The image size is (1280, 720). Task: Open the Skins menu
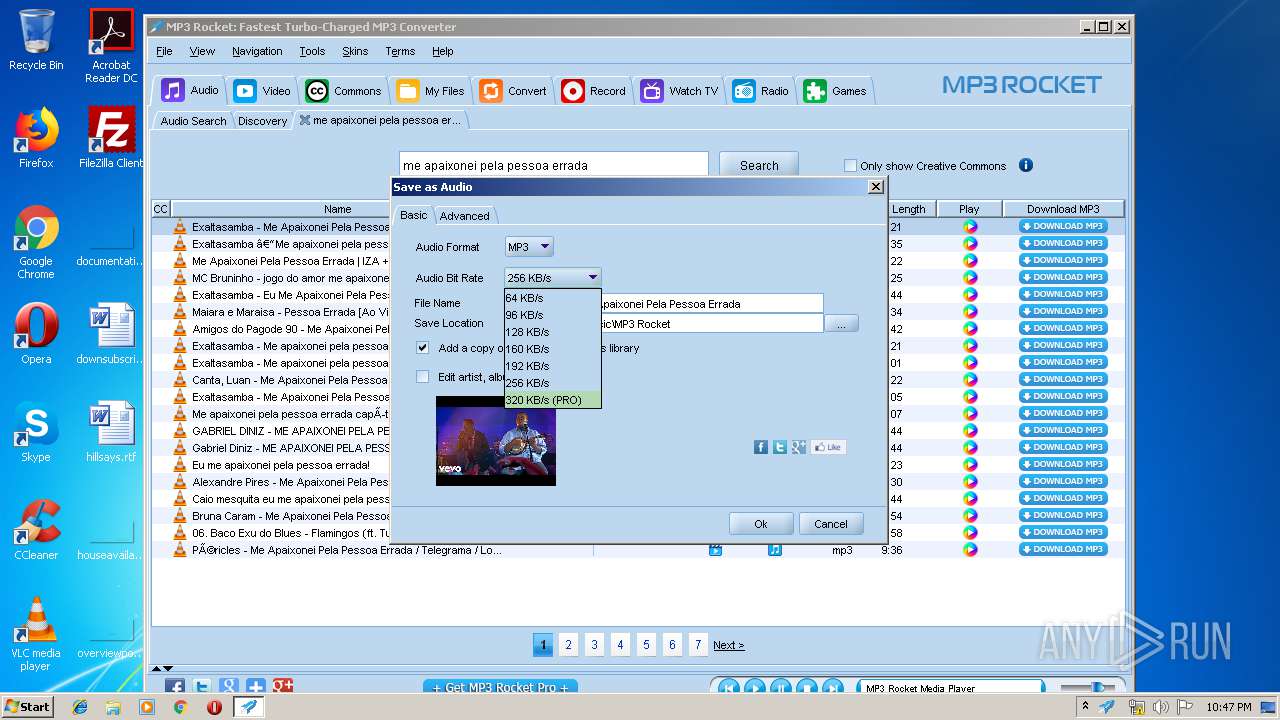point(355,51)
